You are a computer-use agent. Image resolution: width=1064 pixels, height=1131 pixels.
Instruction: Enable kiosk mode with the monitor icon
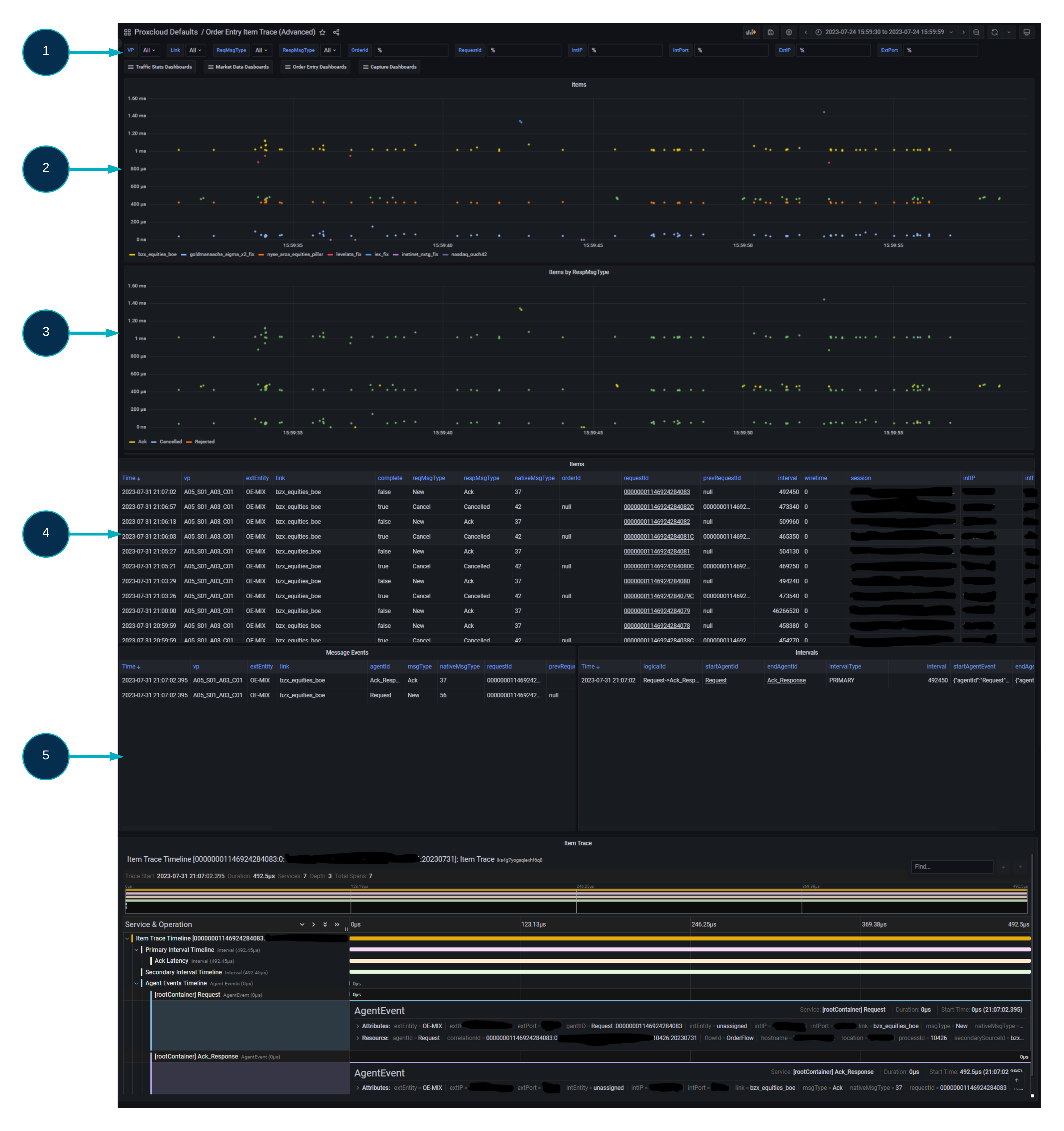point(1028,32)
